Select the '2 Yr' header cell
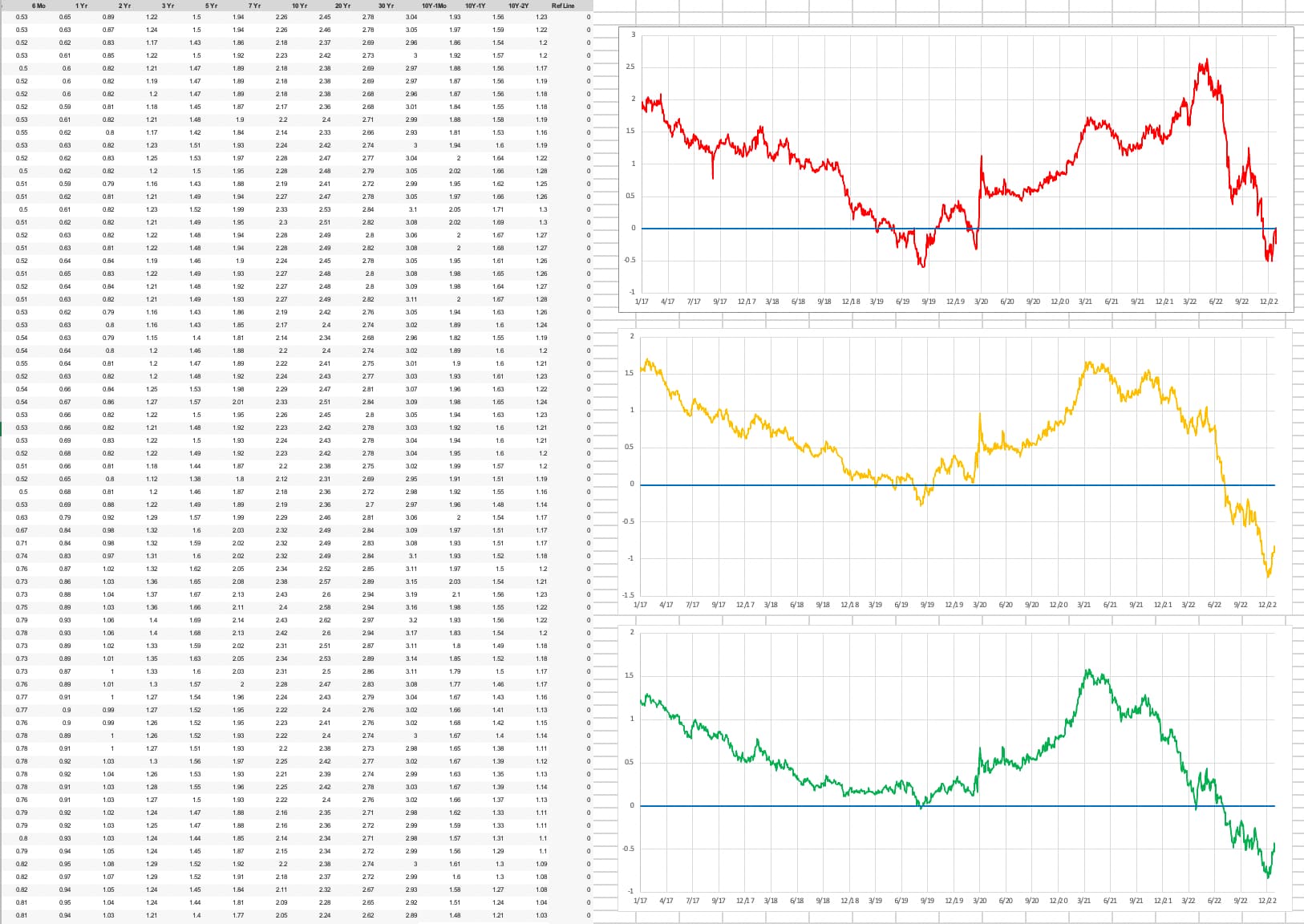Screen dimensions: 1304x924 pyautogui.click(x=124, y=6)
